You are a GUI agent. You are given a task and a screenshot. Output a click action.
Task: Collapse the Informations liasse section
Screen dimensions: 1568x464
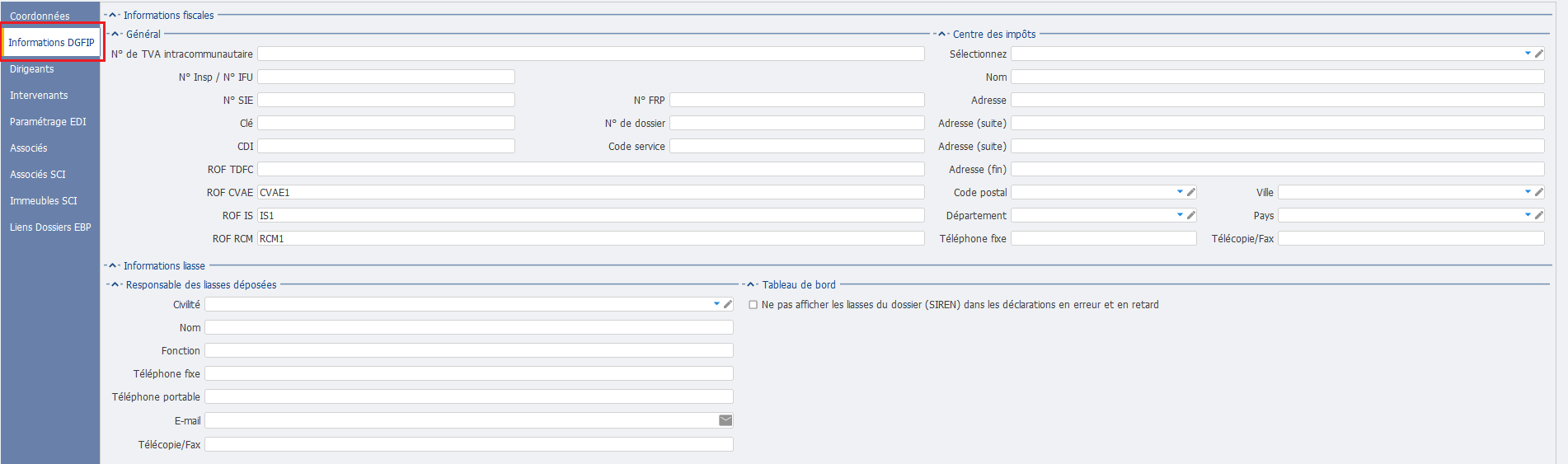[x=114, y=265]
